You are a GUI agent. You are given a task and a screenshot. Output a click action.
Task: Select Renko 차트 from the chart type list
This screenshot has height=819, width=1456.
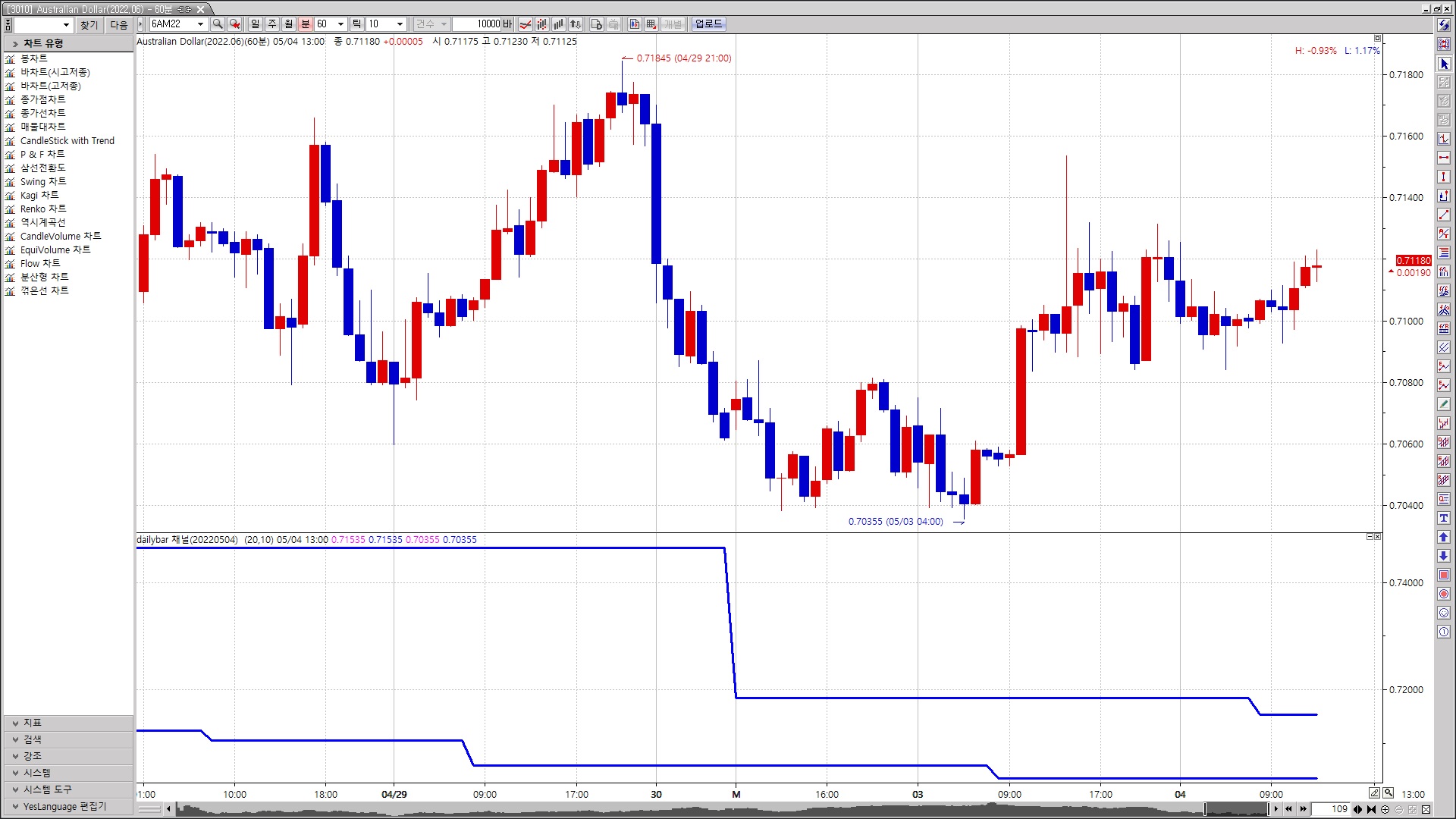43,209
